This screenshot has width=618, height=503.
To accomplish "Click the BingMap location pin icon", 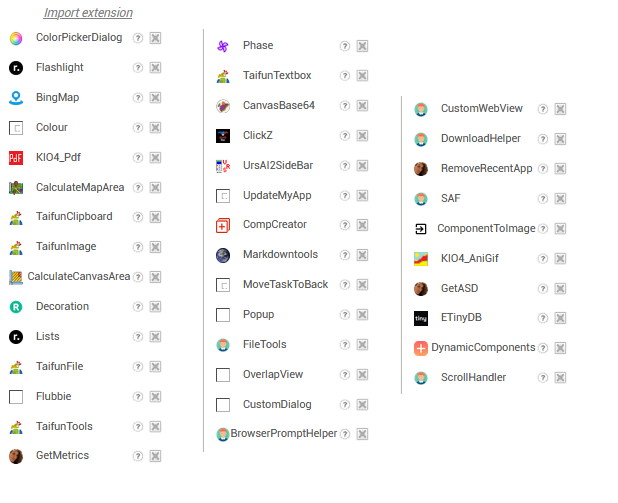I will (x=16, y=98).
